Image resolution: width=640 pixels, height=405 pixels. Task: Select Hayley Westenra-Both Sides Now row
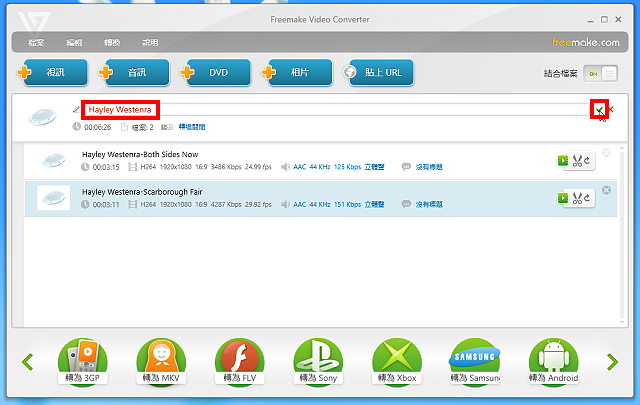click(320, 161)
